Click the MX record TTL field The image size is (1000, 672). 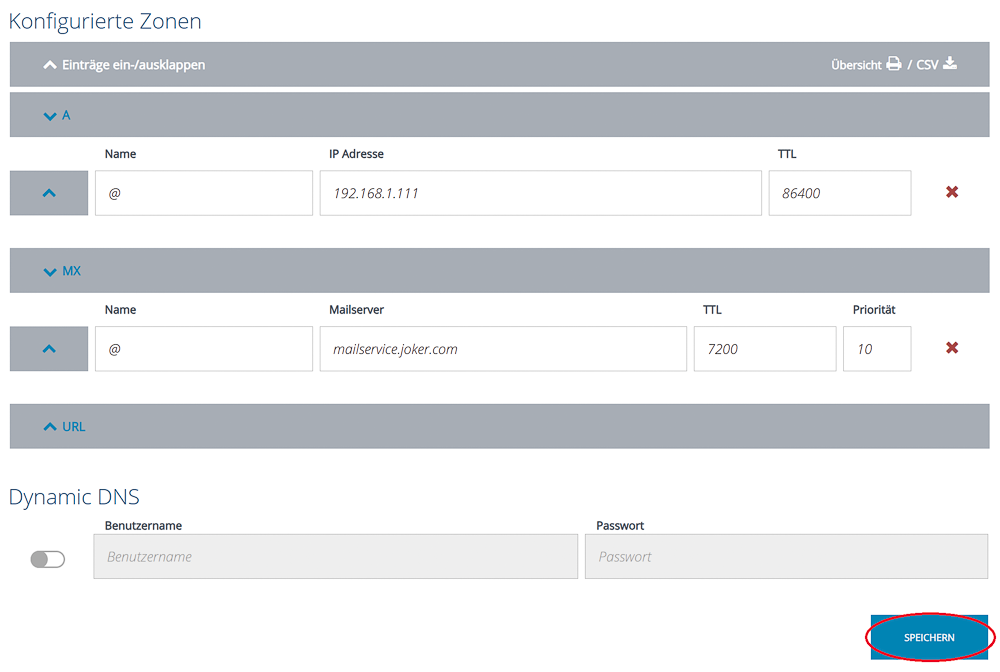coord(764,349)
